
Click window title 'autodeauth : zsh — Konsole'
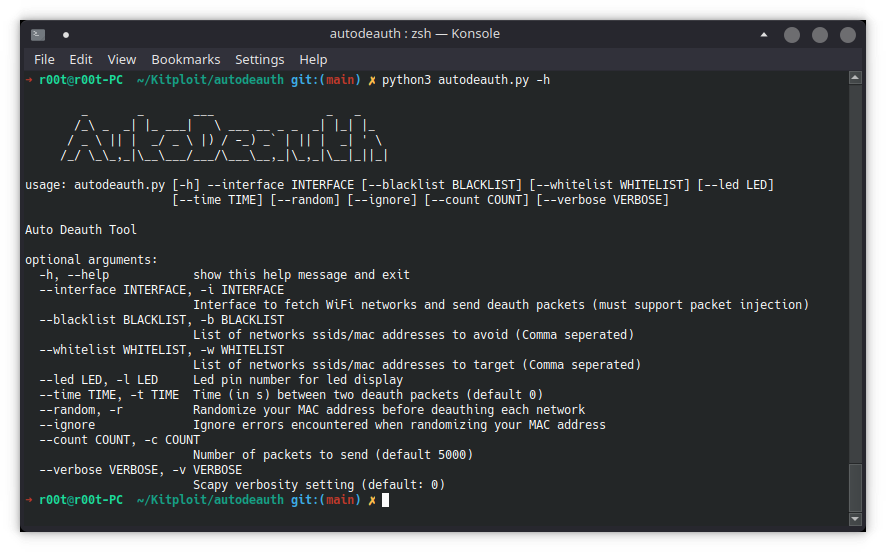pyautogui.click(x=415, y=34)
